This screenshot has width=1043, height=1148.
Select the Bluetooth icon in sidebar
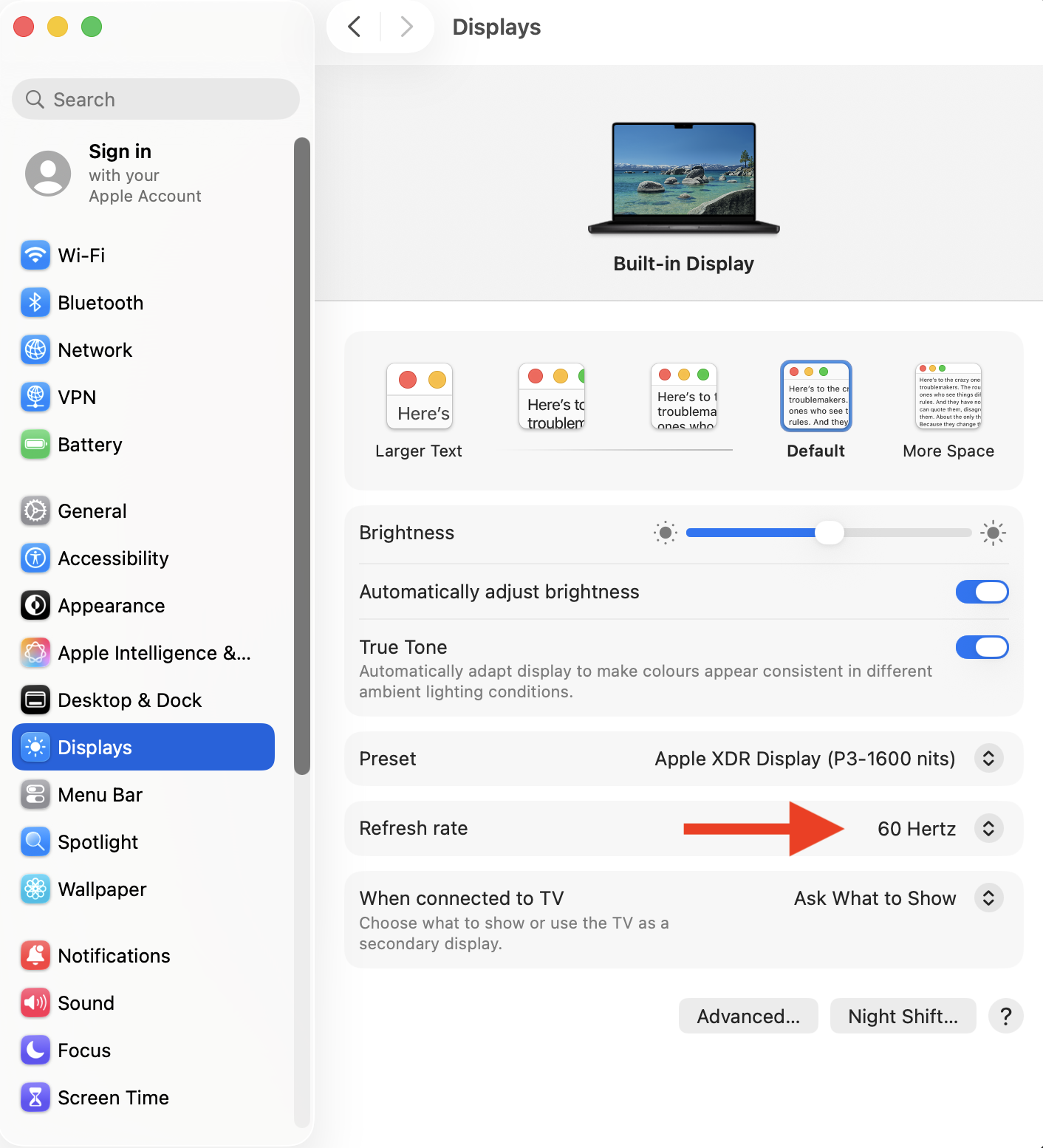tap(35, 303)
